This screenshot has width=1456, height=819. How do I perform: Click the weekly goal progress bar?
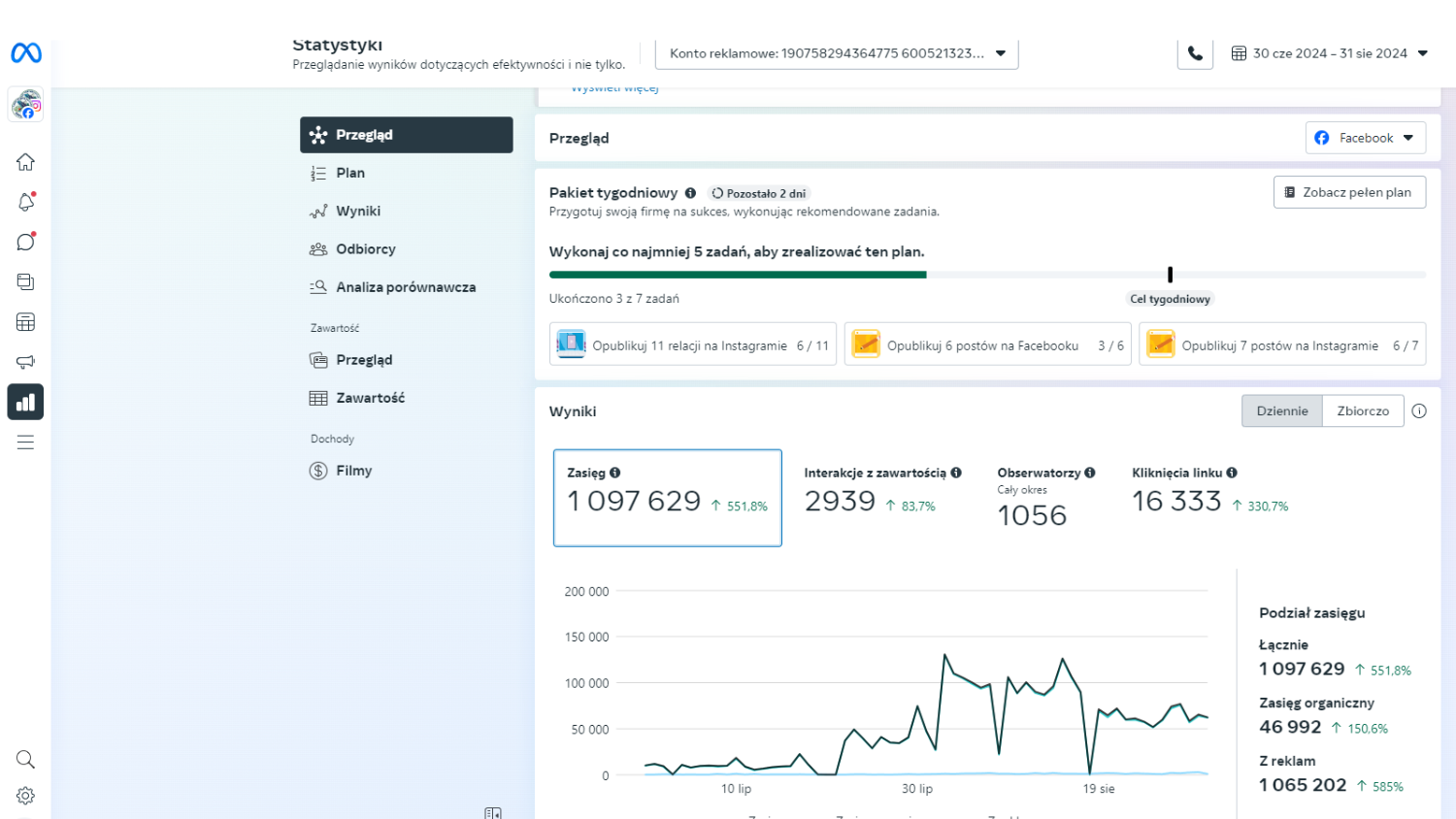point(986,275)
